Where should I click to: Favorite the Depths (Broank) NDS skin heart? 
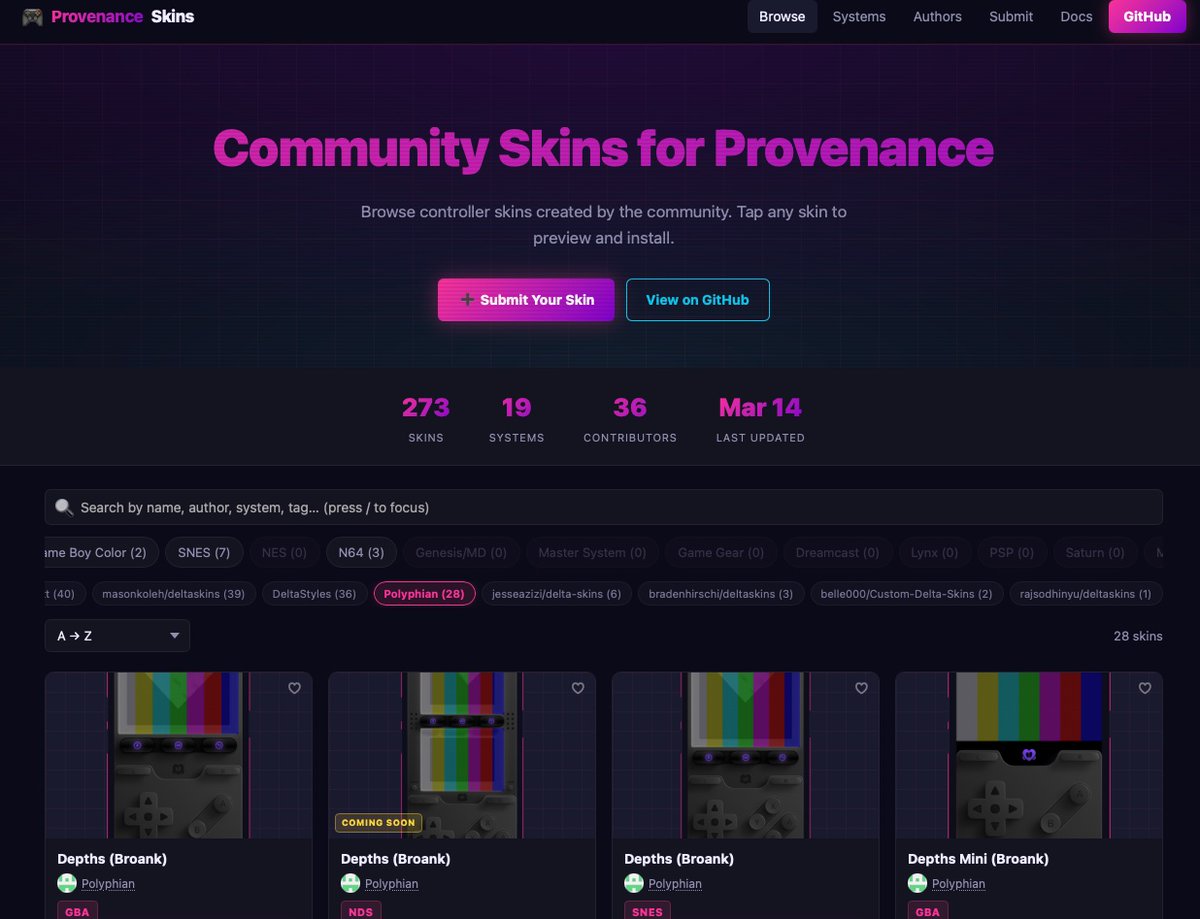point(578,688)
